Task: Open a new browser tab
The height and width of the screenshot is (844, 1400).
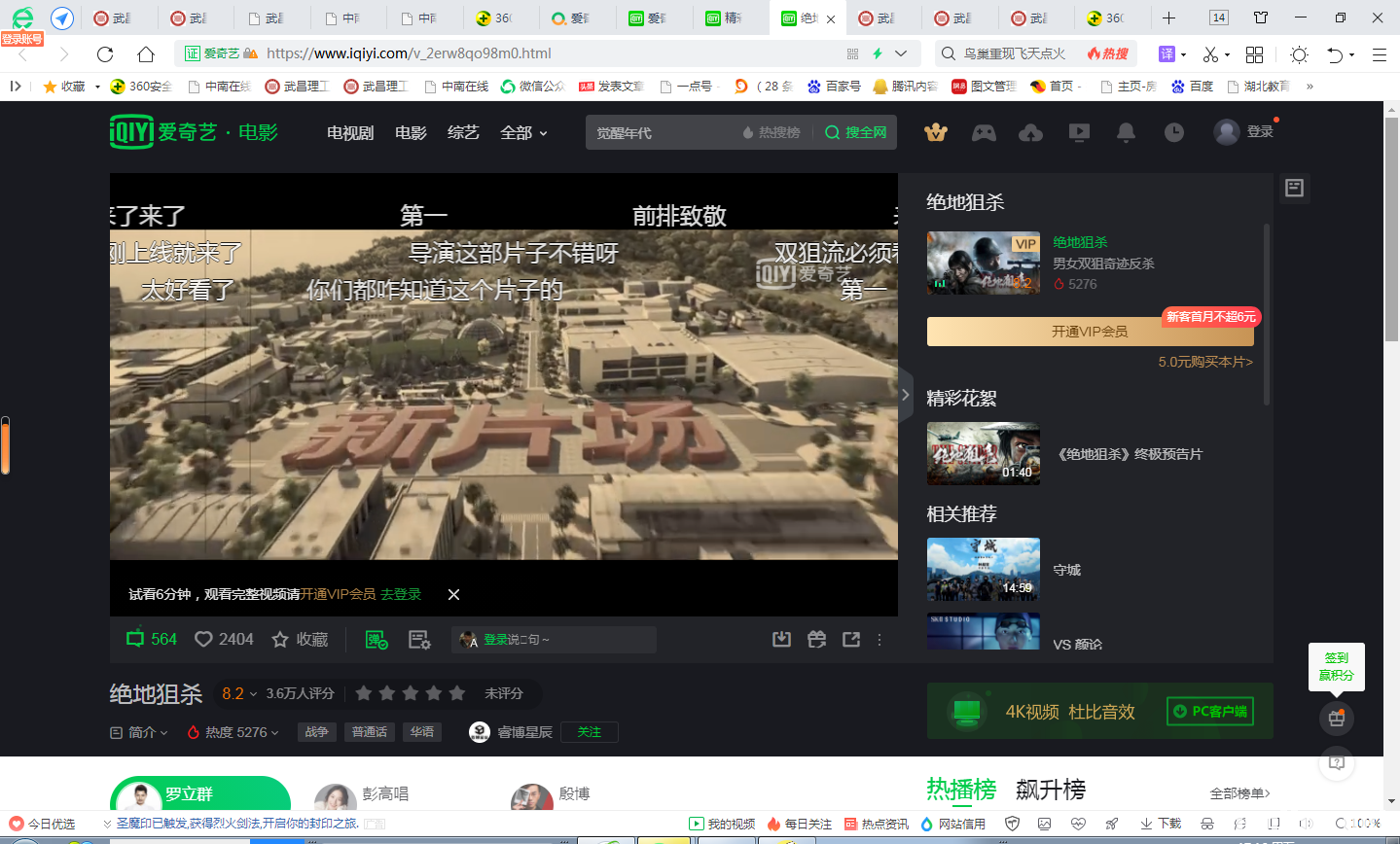Action: coord(1168,18)
